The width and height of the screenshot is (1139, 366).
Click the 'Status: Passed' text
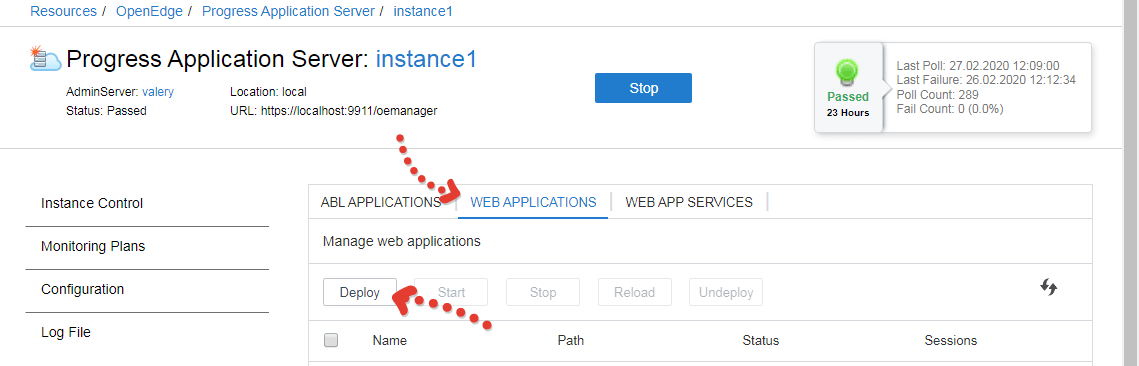(106, 111)
